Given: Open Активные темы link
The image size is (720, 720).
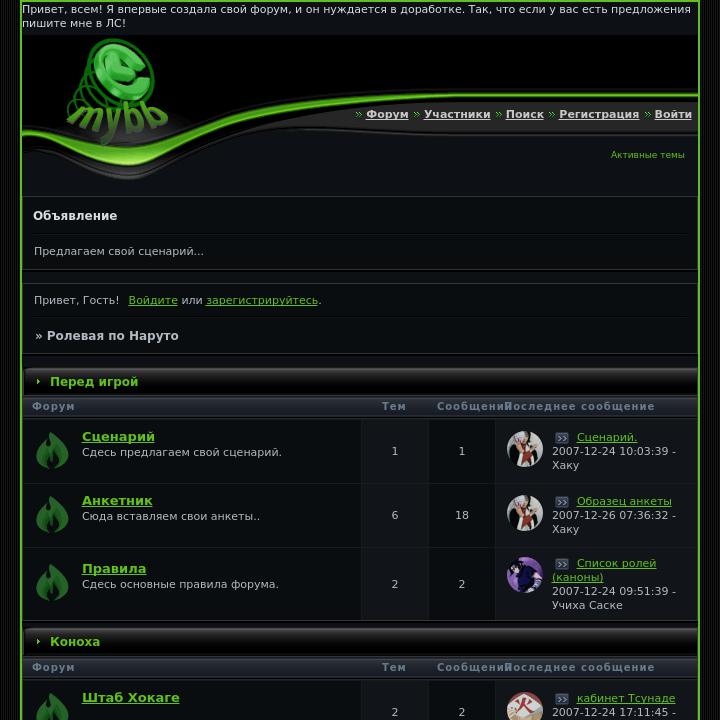Looking at the screenshot, I should (x=647, y=155).
